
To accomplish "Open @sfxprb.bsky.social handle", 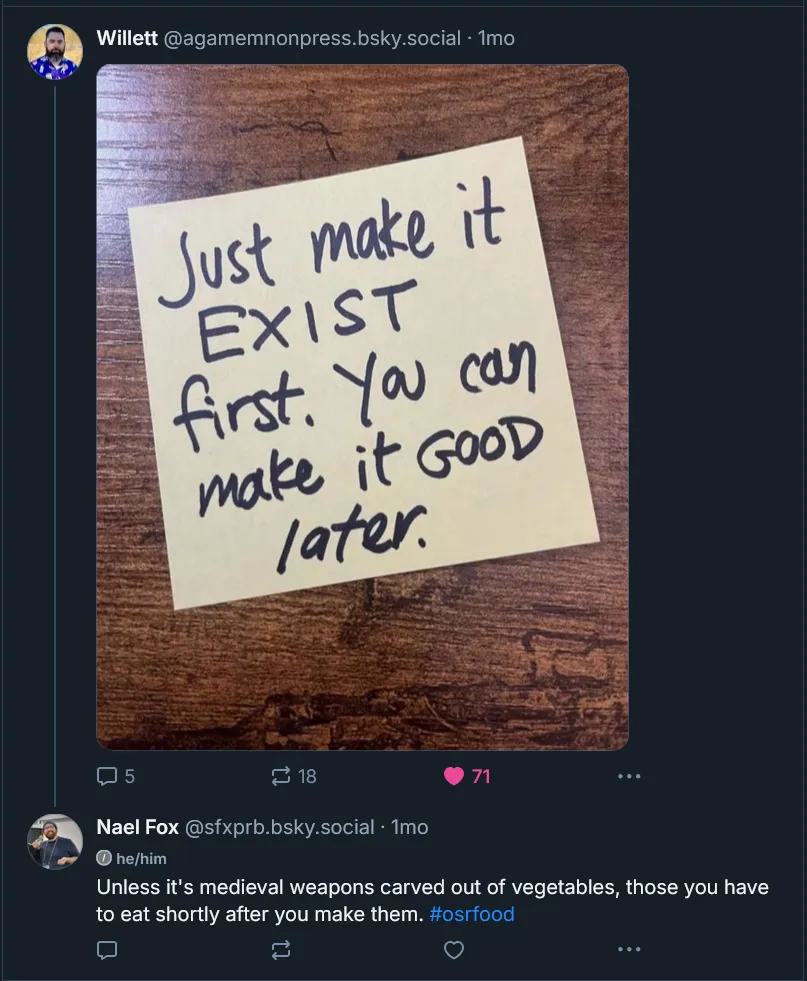I will (279, 827).
